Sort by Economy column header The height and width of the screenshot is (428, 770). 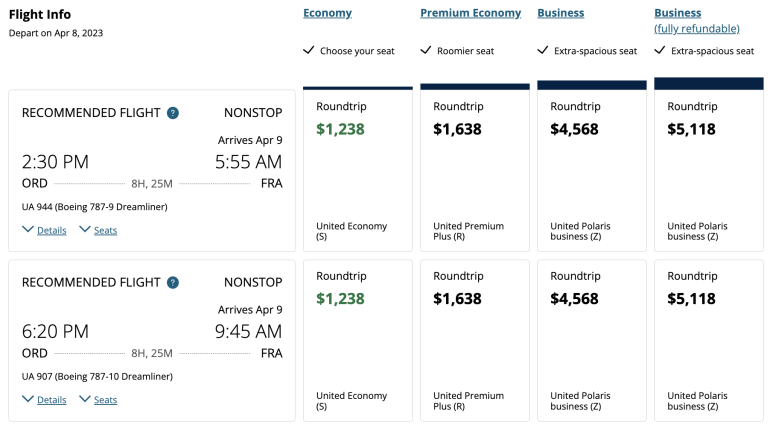pos(327,13)
